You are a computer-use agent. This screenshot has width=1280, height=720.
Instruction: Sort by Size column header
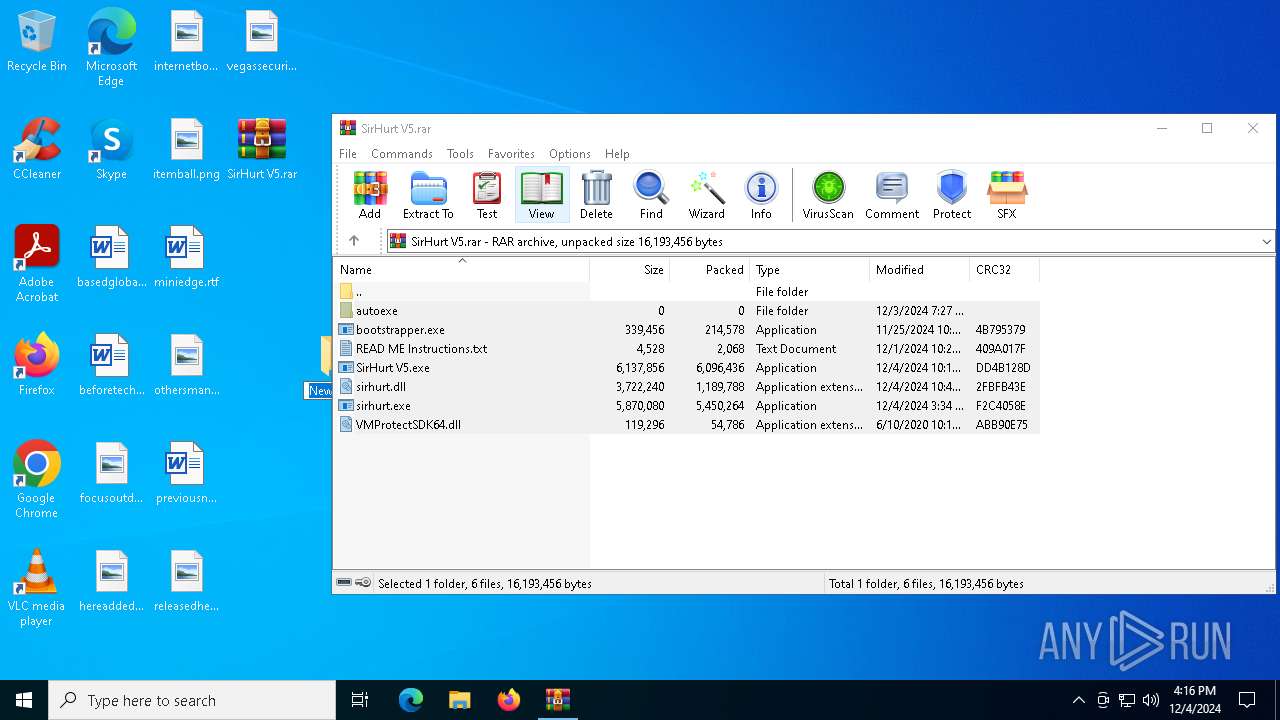(630, 270)
